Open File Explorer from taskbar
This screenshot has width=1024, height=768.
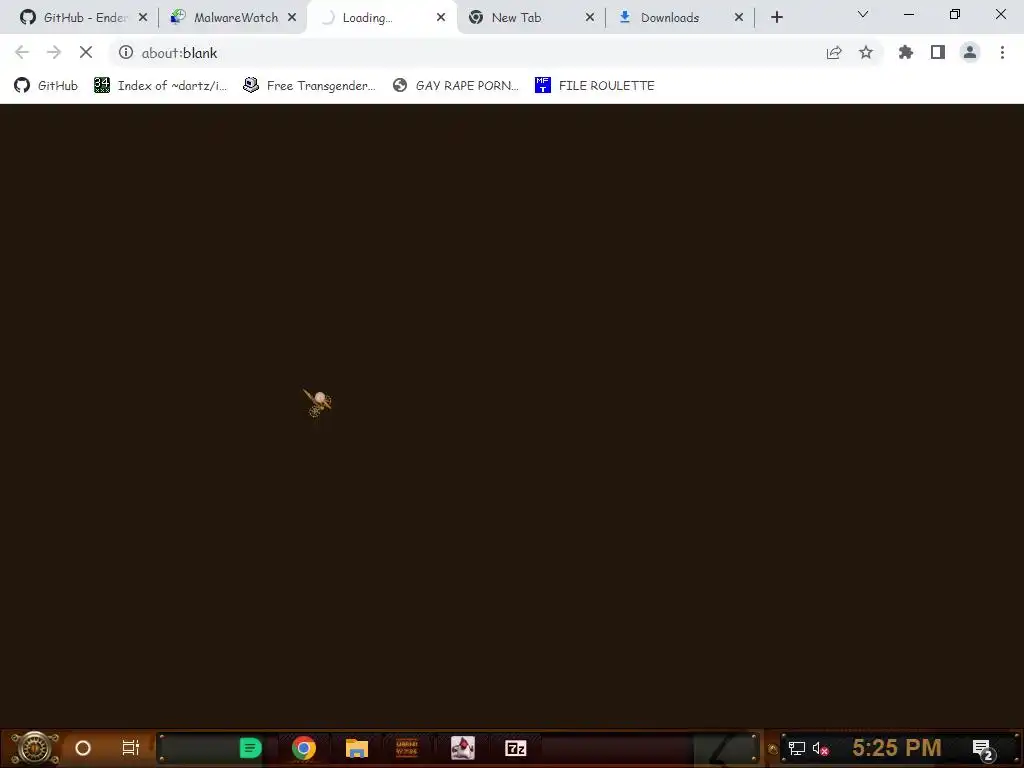tap(357, 748)
